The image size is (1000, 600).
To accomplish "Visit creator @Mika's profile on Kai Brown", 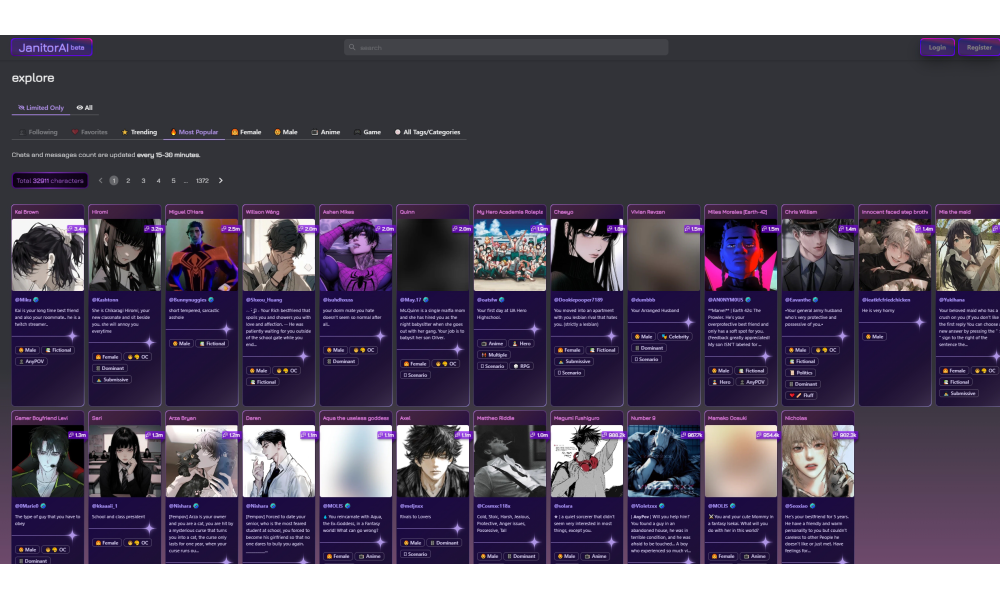I will (x=23, y=300).
